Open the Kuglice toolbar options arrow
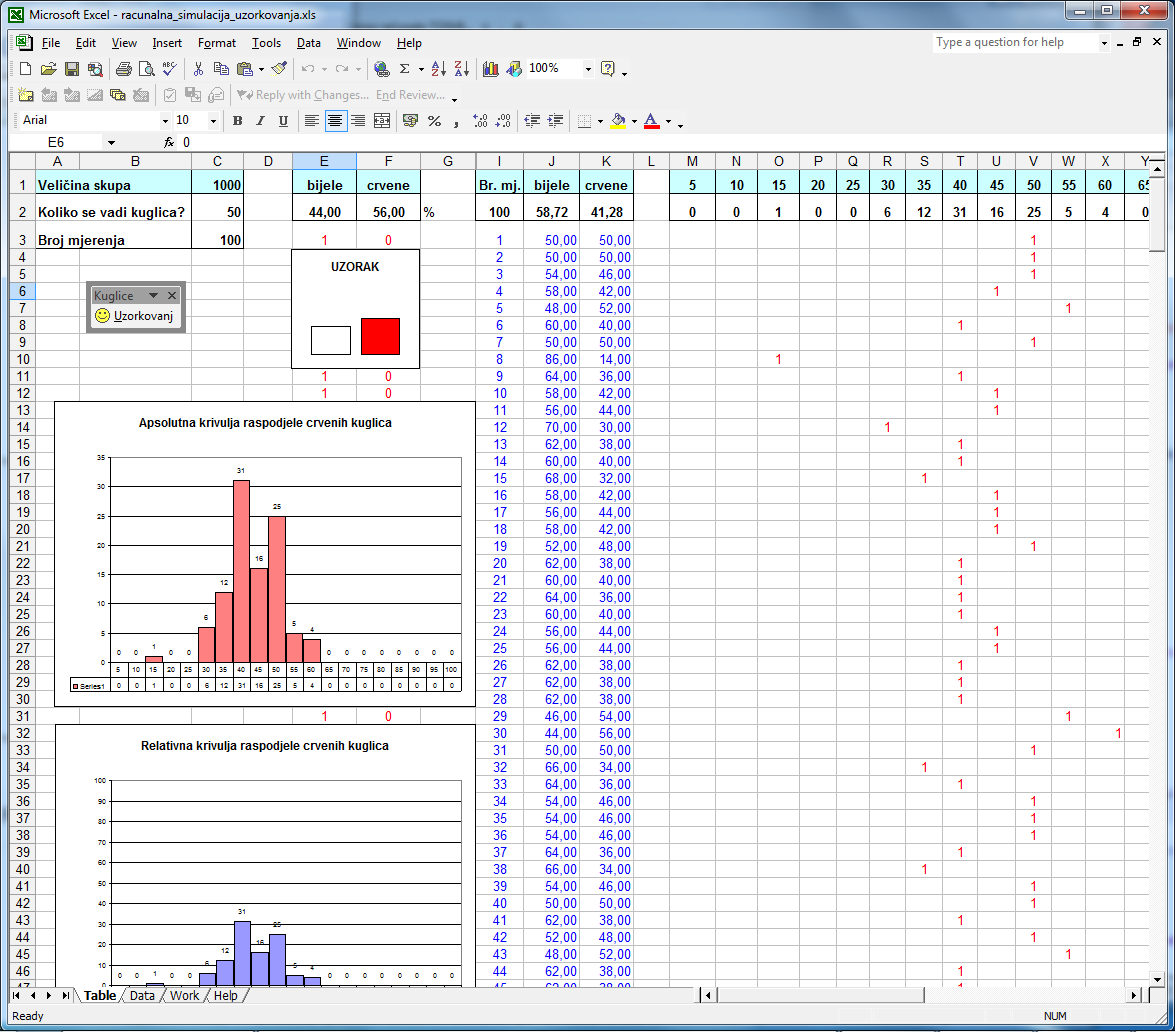Image resolution: width=1175 pixels, height=1032 pixels. tap(154, 295)
